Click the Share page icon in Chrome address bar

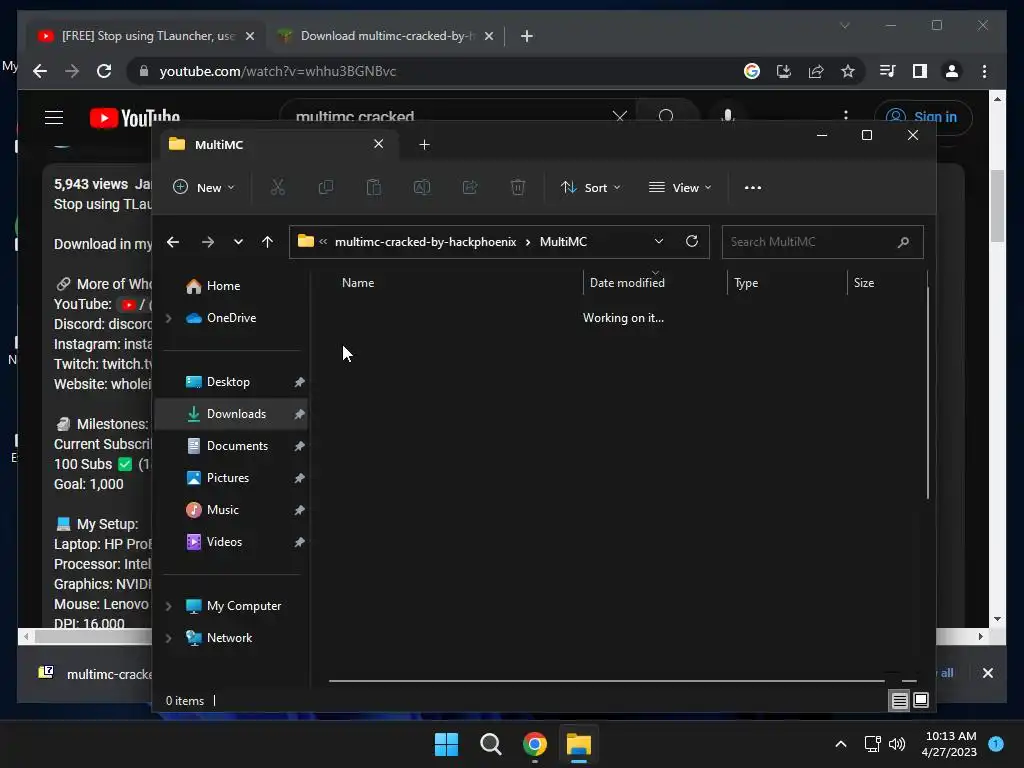[816, 71]
